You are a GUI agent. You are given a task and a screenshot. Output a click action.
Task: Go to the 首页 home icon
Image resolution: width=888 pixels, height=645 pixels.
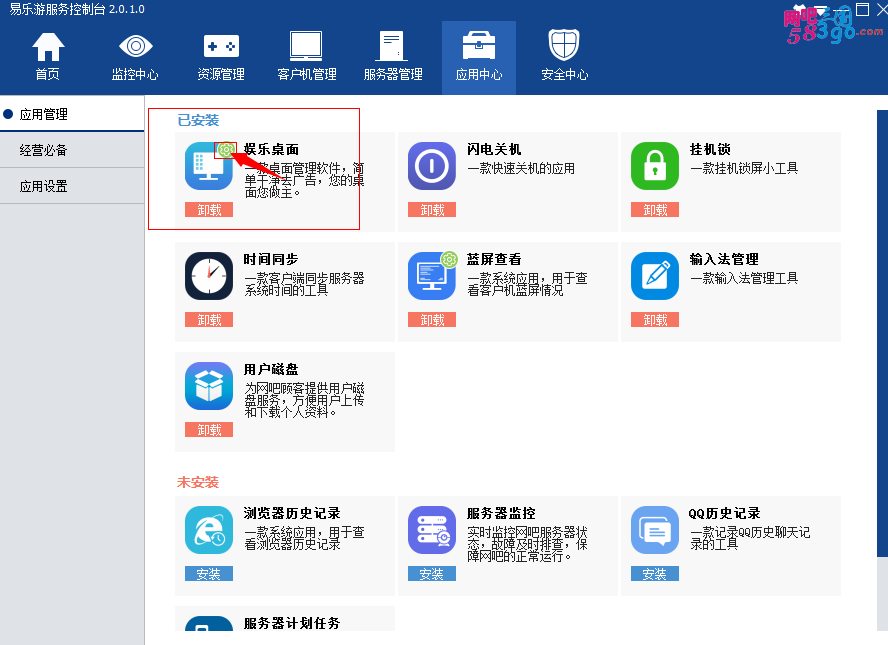tap(48, 47)
